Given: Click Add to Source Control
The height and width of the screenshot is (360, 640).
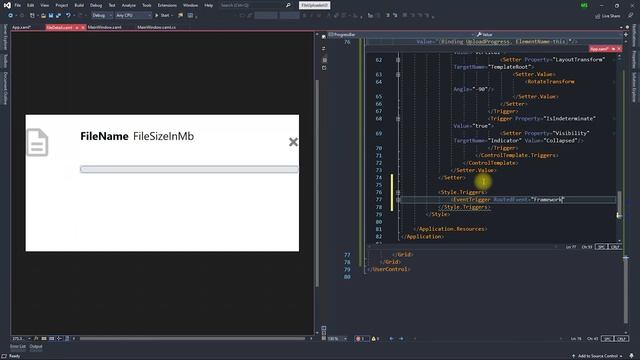Looking at the screenshot, I should pos(598,356).
